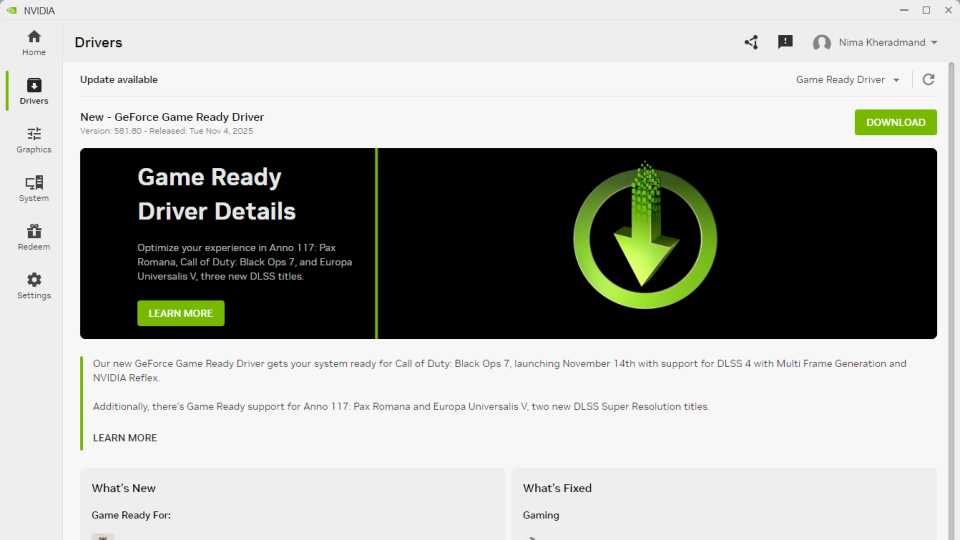Open the feedback speech bubble icon
Image resolution: width=960 pixels, height=540 pixels.
coord(785,42)
